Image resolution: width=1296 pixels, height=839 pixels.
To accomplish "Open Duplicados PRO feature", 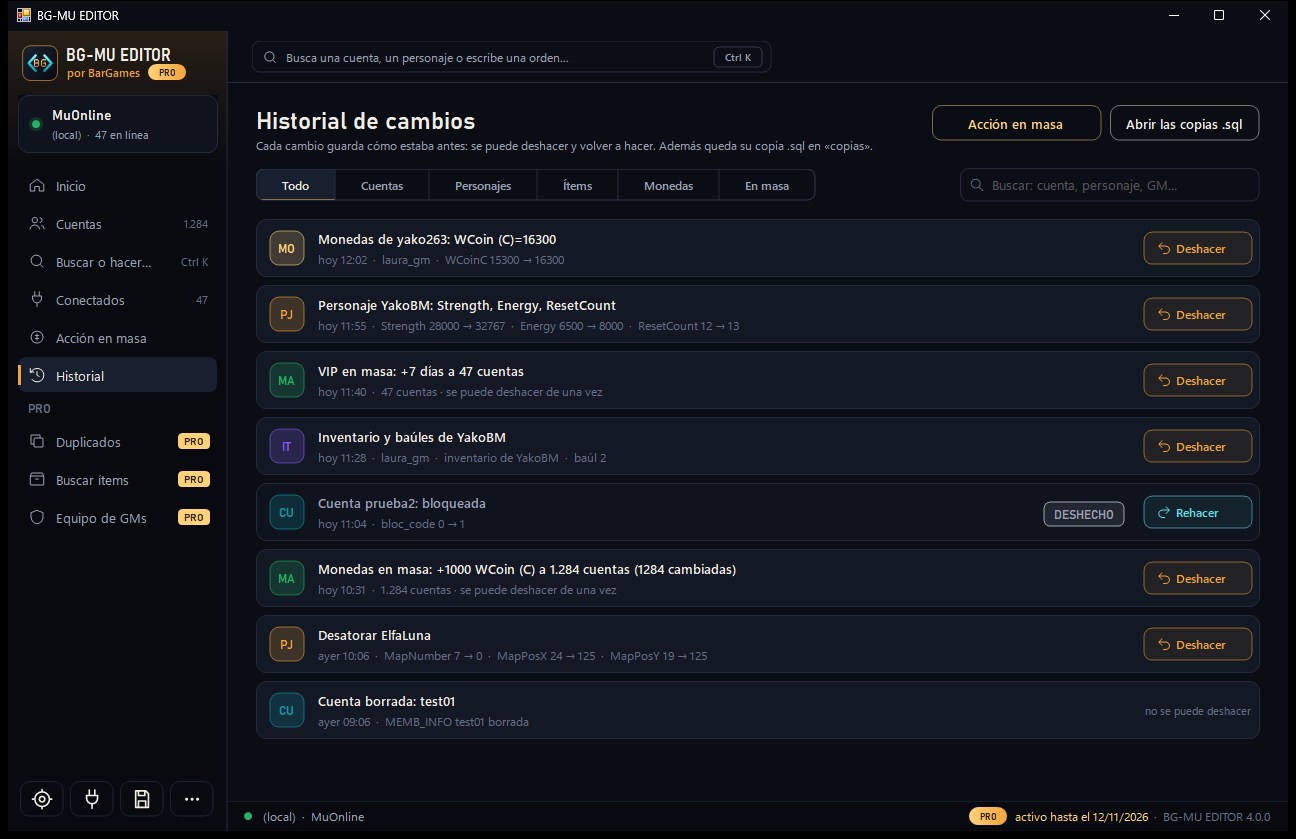I will tap(118, 442).
